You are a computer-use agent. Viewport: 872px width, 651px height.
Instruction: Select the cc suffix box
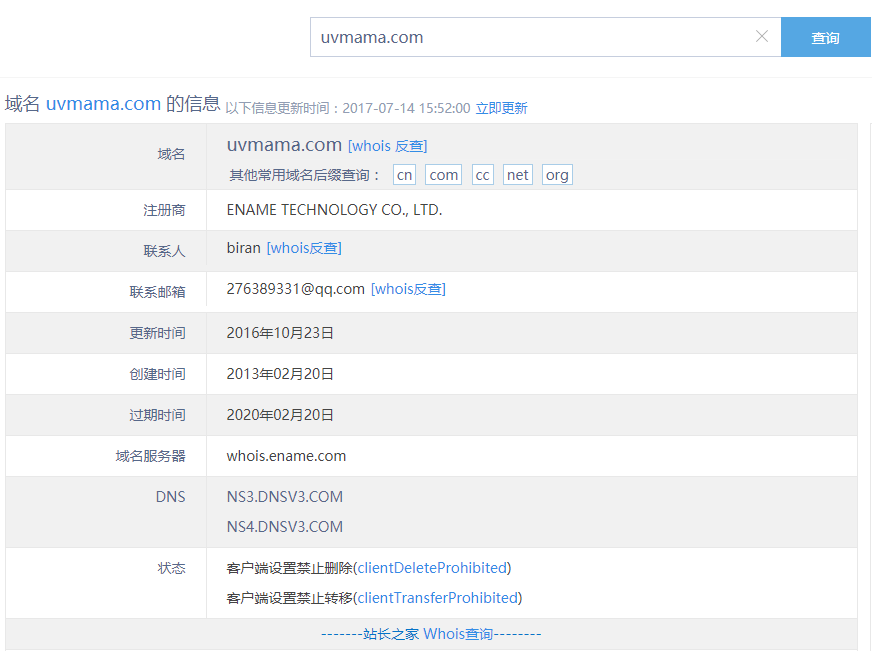[482, 175]
